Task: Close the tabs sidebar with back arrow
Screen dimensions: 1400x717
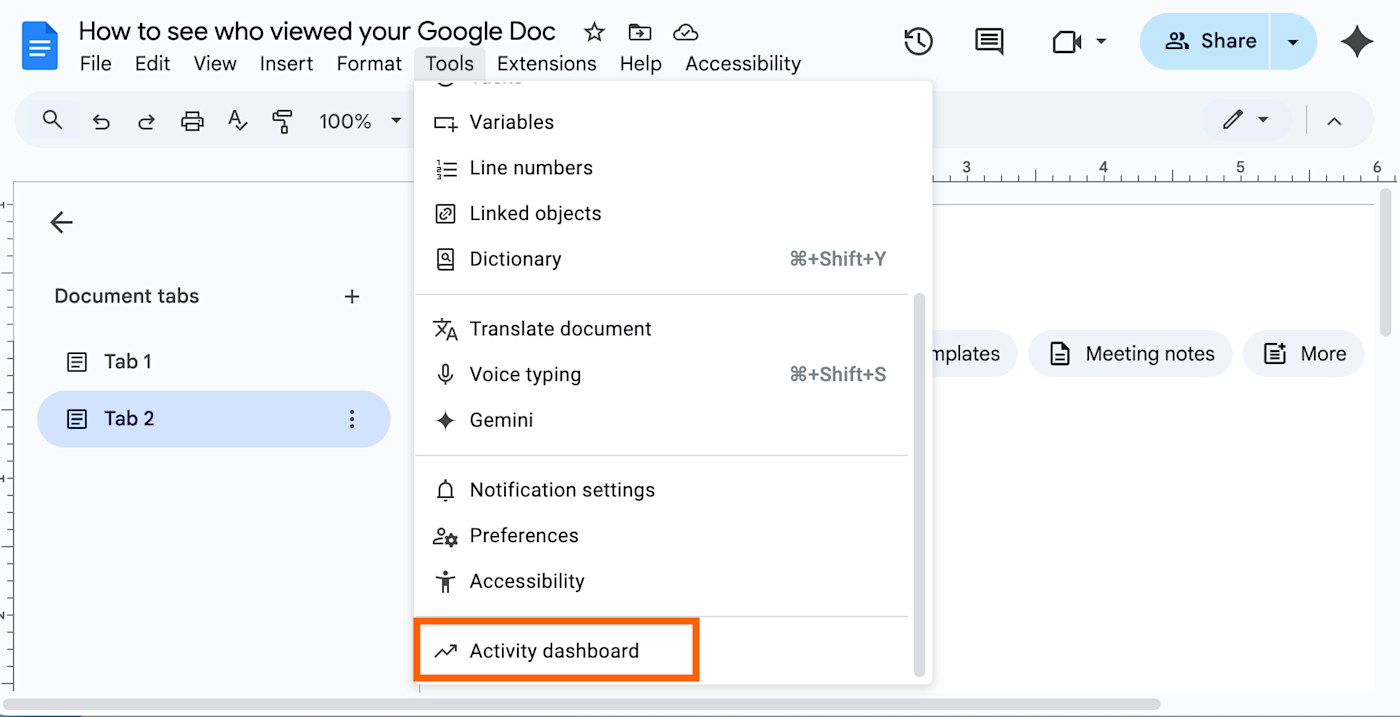Action: (62, 222)
